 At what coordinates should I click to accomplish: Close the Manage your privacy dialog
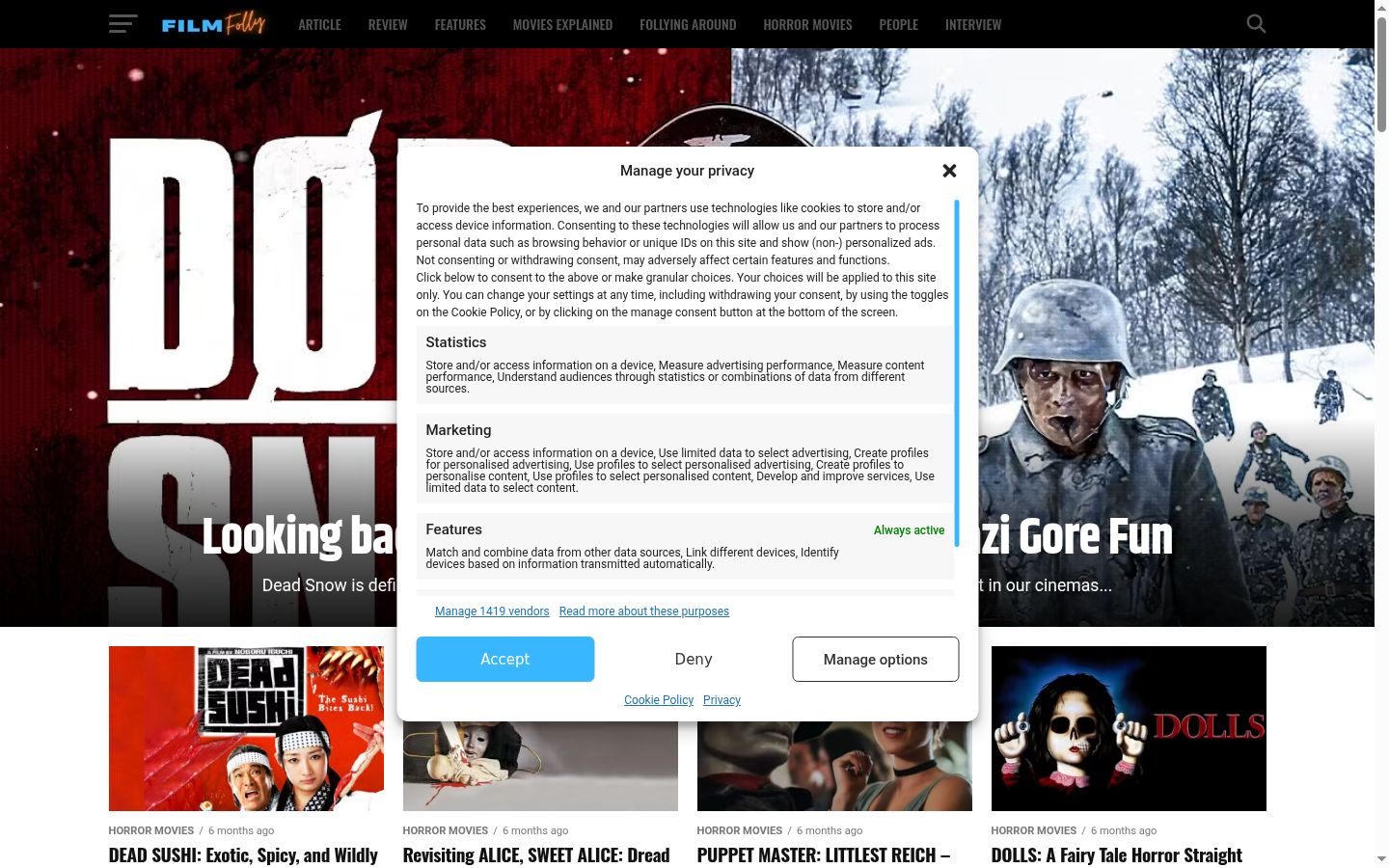point(949,171)
